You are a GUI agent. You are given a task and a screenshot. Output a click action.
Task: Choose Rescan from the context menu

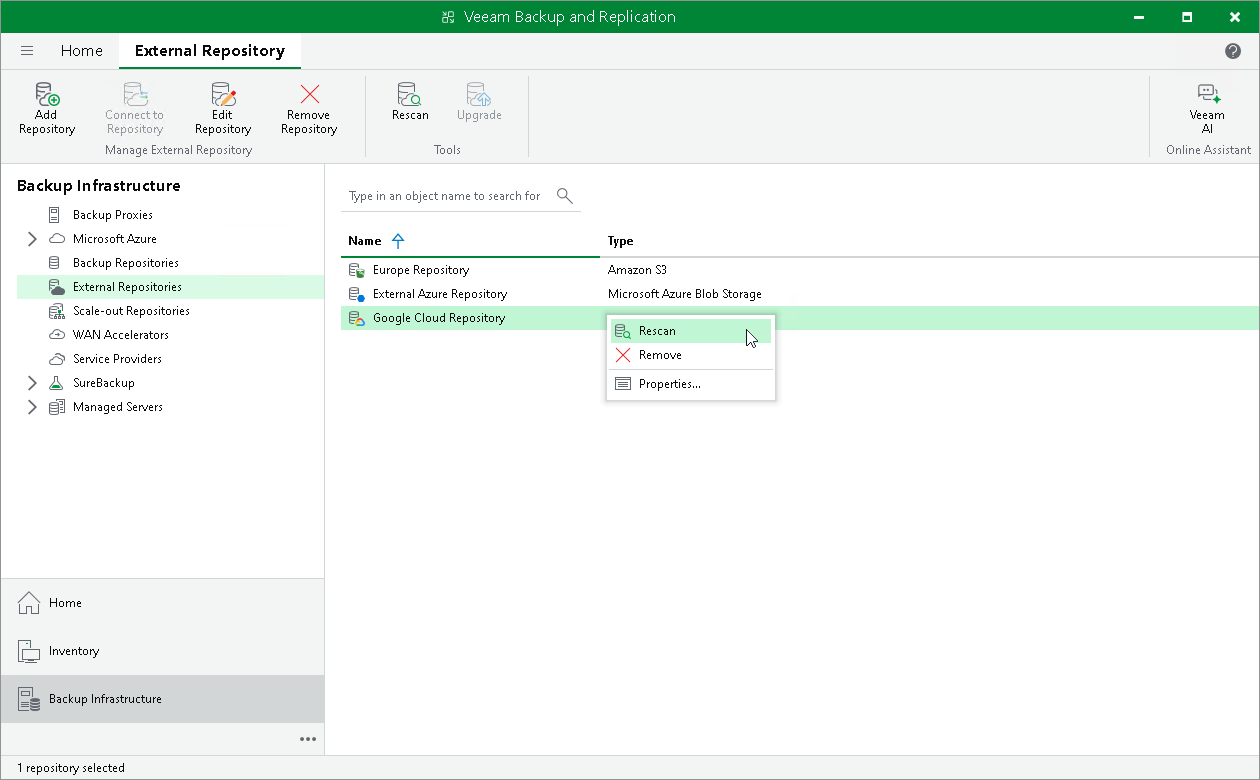click(x=691, y=331)
